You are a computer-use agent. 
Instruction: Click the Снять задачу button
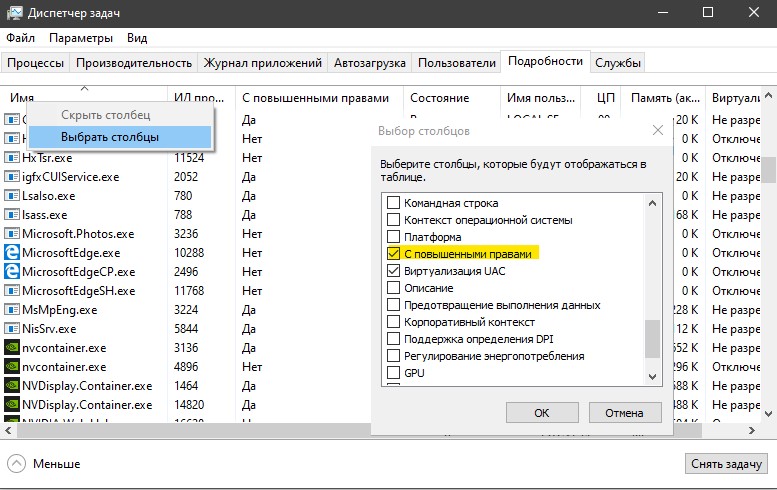pyautogui.click(x=726, y=464)
